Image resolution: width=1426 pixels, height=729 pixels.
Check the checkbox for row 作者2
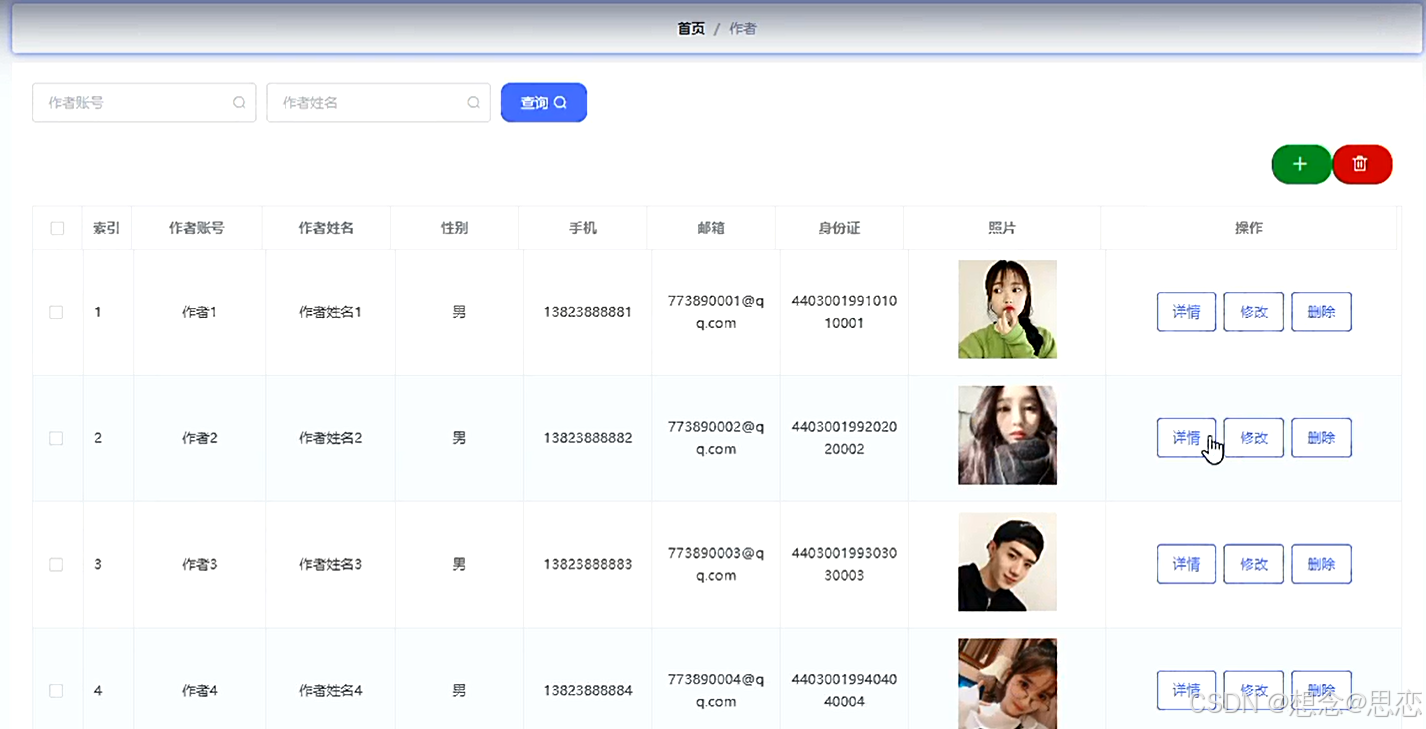coord(56,438)
